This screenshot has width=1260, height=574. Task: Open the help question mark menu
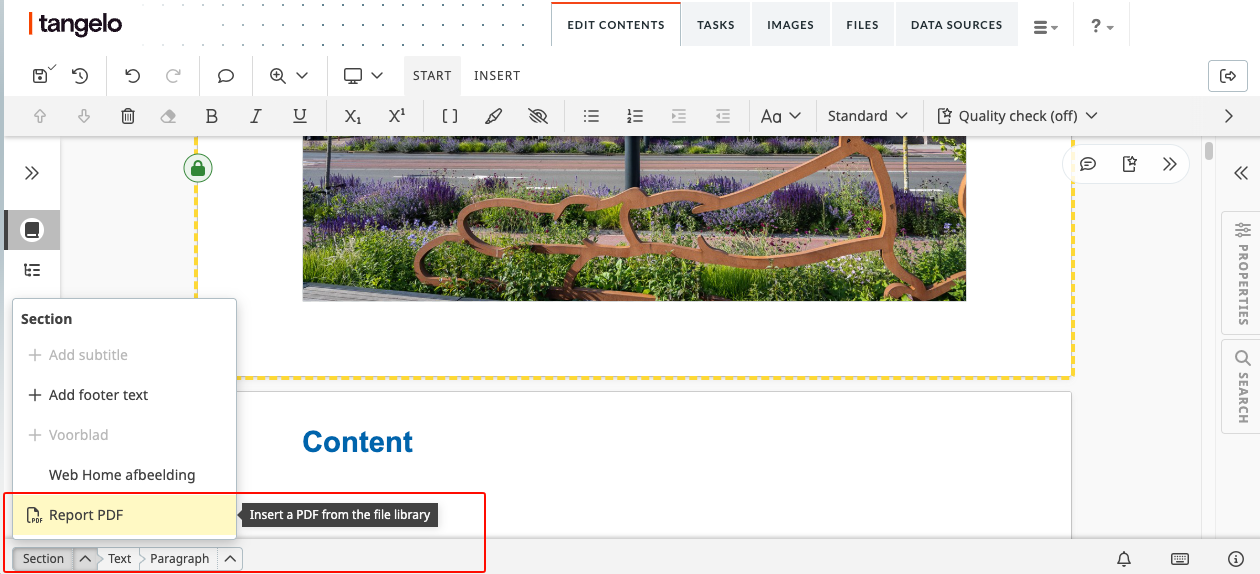coord(1102,27)
